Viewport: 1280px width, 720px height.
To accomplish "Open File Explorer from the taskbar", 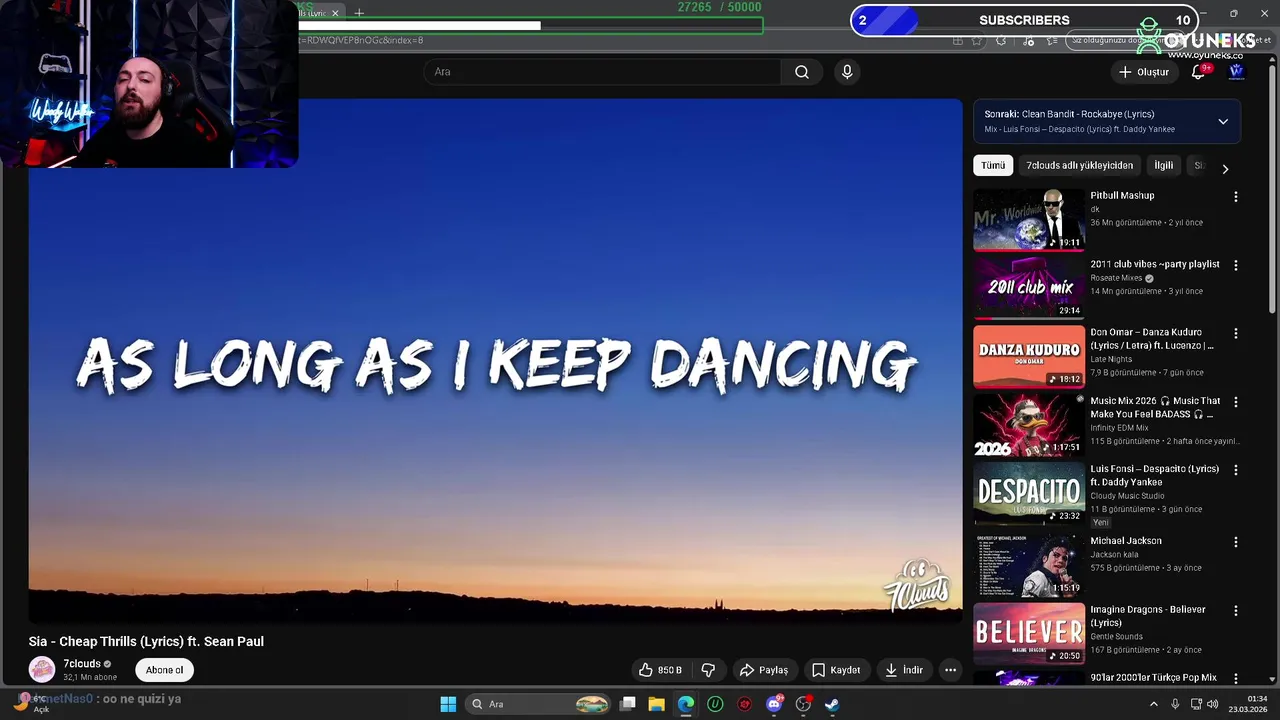I will (x=656, y=704).
